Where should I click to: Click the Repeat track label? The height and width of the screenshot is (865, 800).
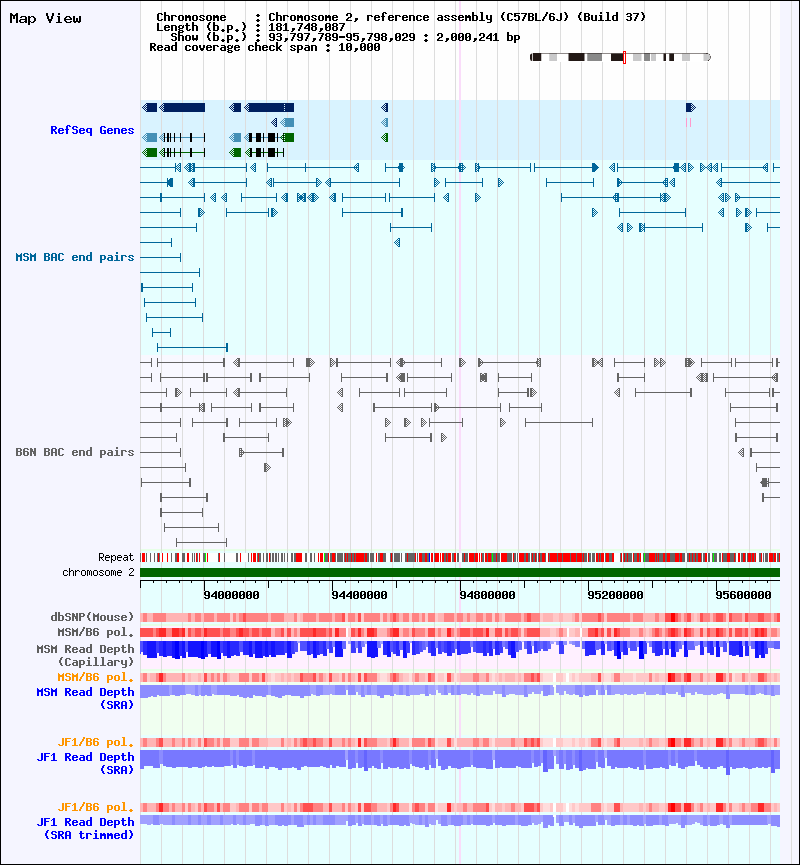pyautogui.click(x=116, y=557)
